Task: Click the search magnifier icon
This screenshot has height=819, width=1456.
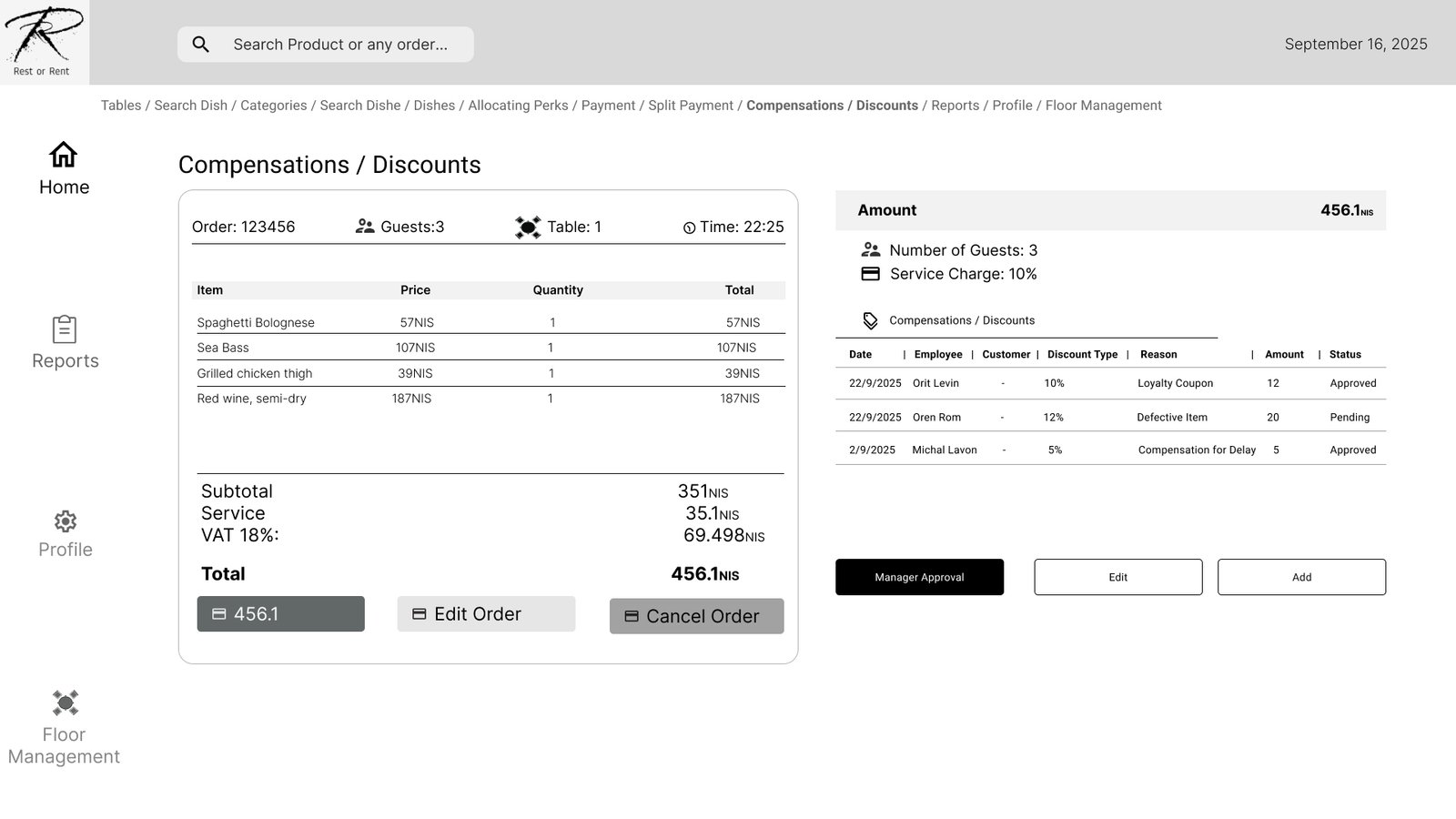Action: click(201, 45)
